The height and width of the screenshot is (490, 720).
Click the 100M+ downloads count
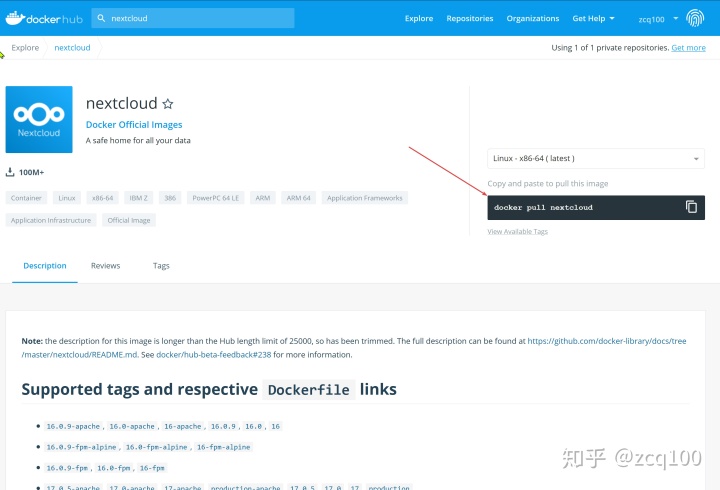(x=32, y=172)
